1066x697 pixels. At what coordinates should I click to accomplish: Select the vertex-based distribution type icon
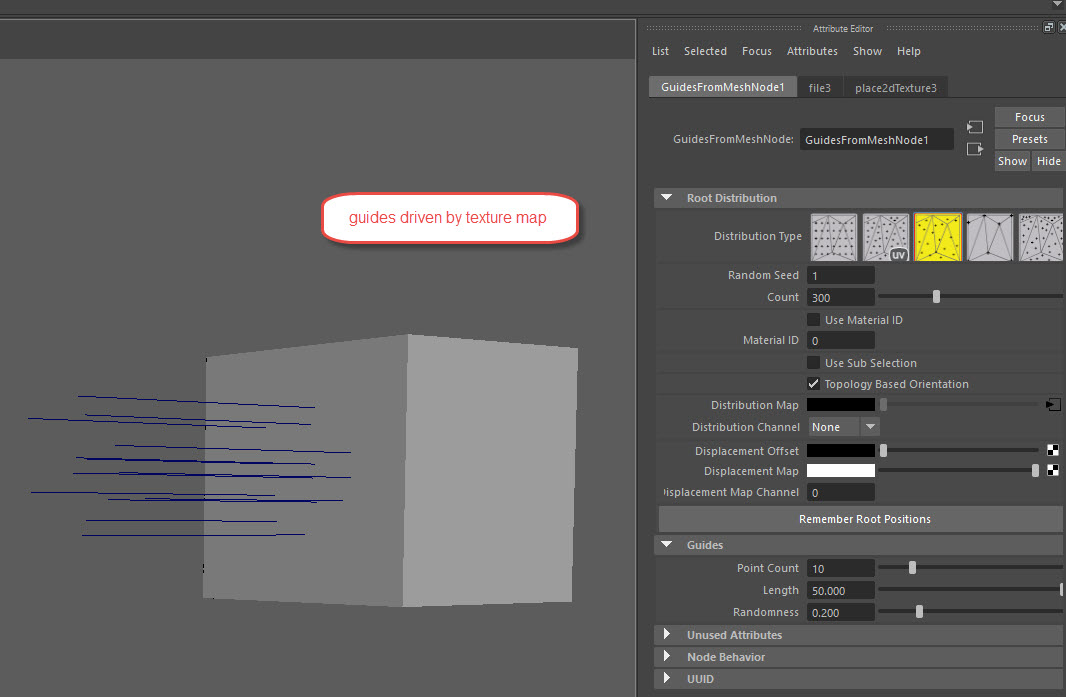(x=990, y=237)
